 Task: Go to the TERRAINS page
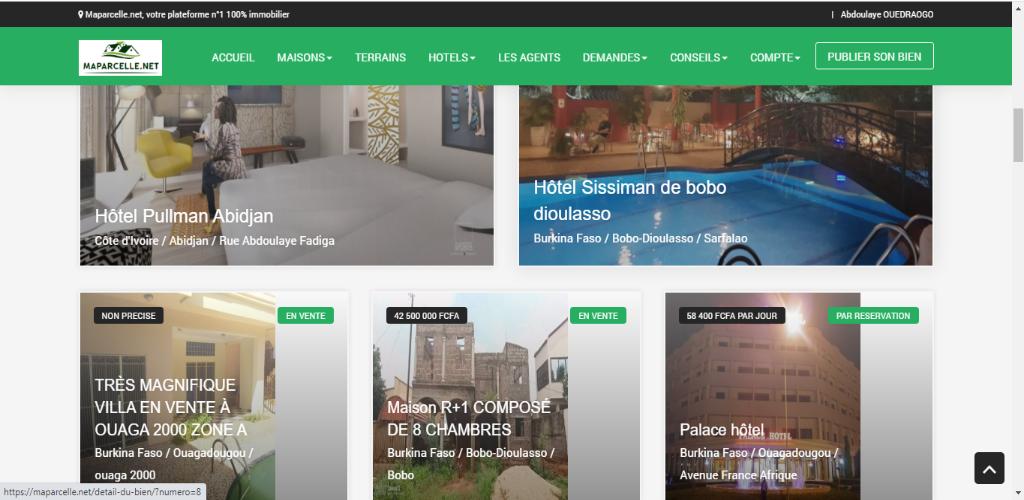(x=380, y=57)
